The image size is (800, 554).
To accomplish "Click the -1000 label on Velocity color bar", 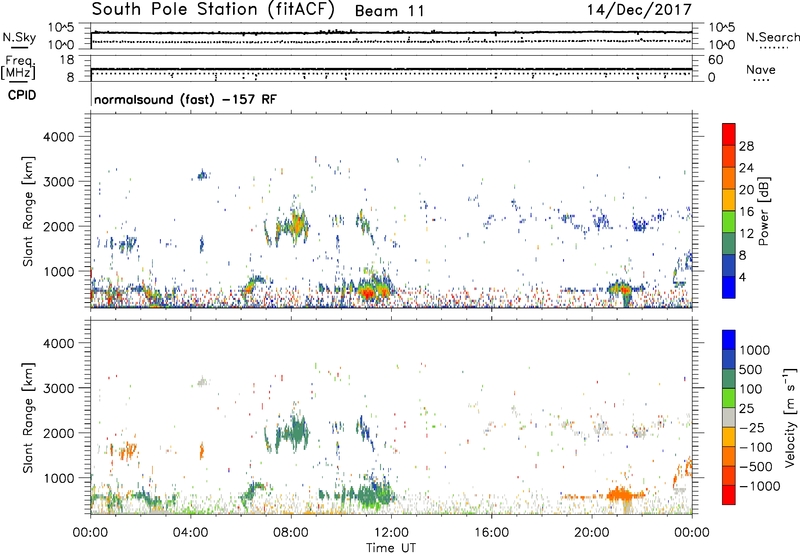I will 760,486.
